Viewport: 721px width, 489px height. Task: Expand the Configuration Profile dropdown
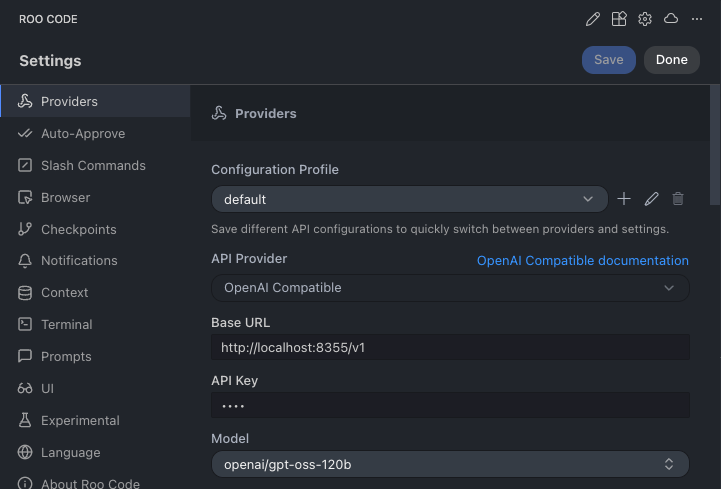[409, 199]
